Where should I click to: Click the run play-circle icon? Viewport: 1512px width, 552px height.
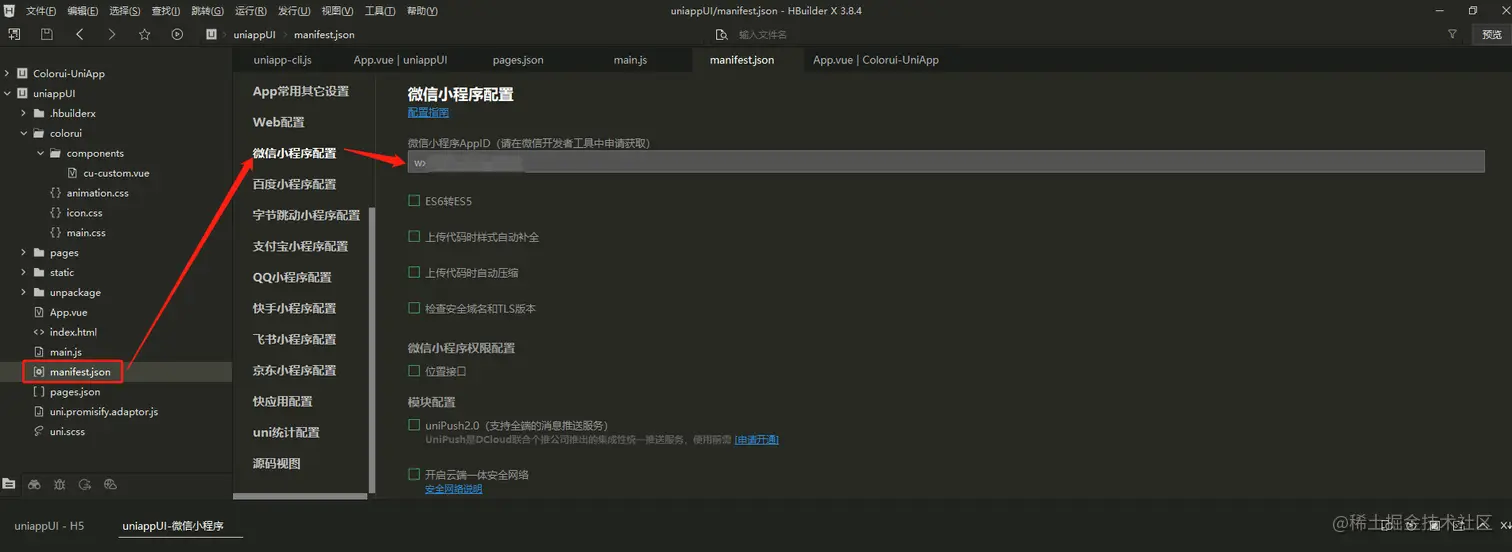pos(177,34)
